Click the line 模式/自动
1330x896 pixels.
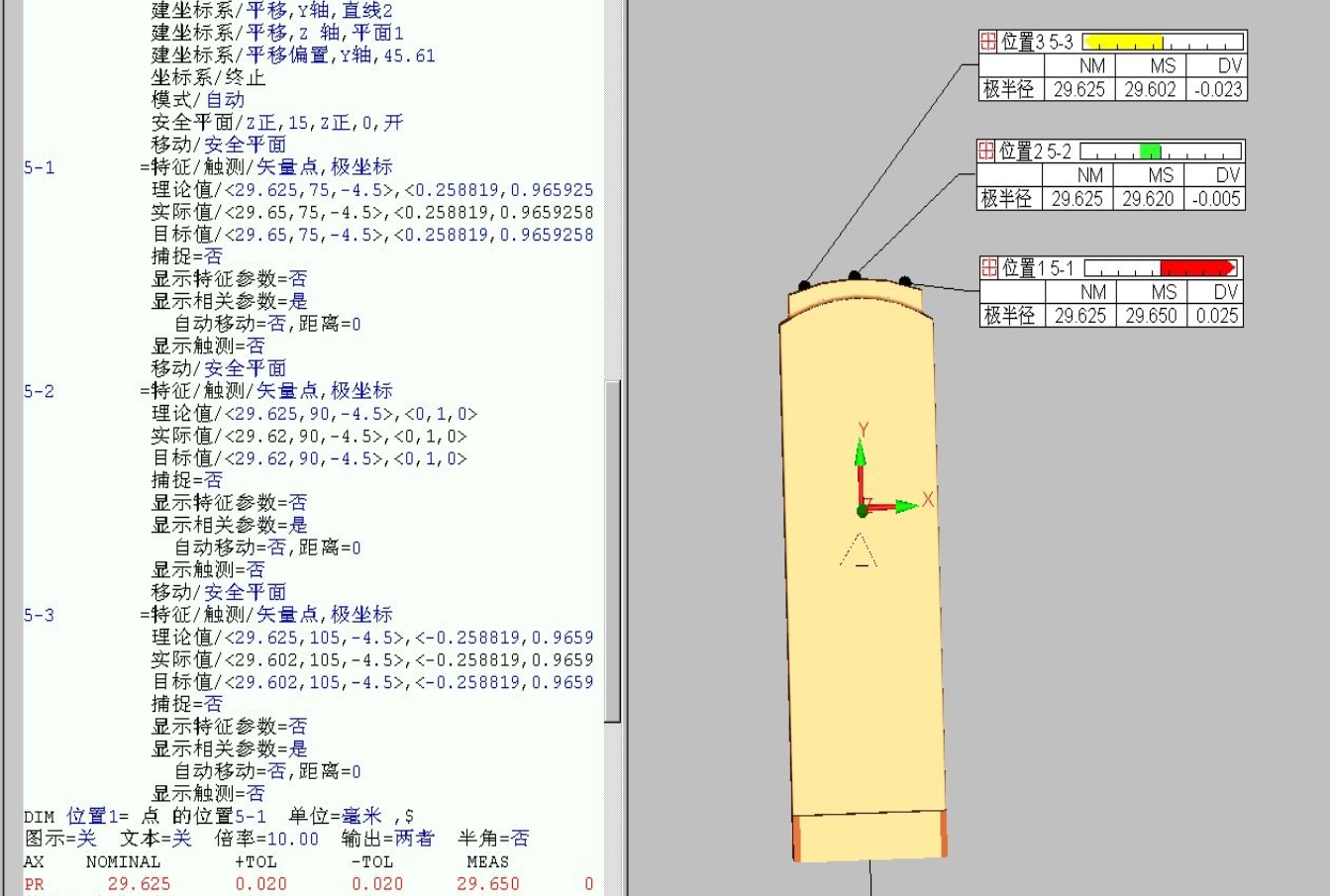pyautogui.click(x=197, y=100)
